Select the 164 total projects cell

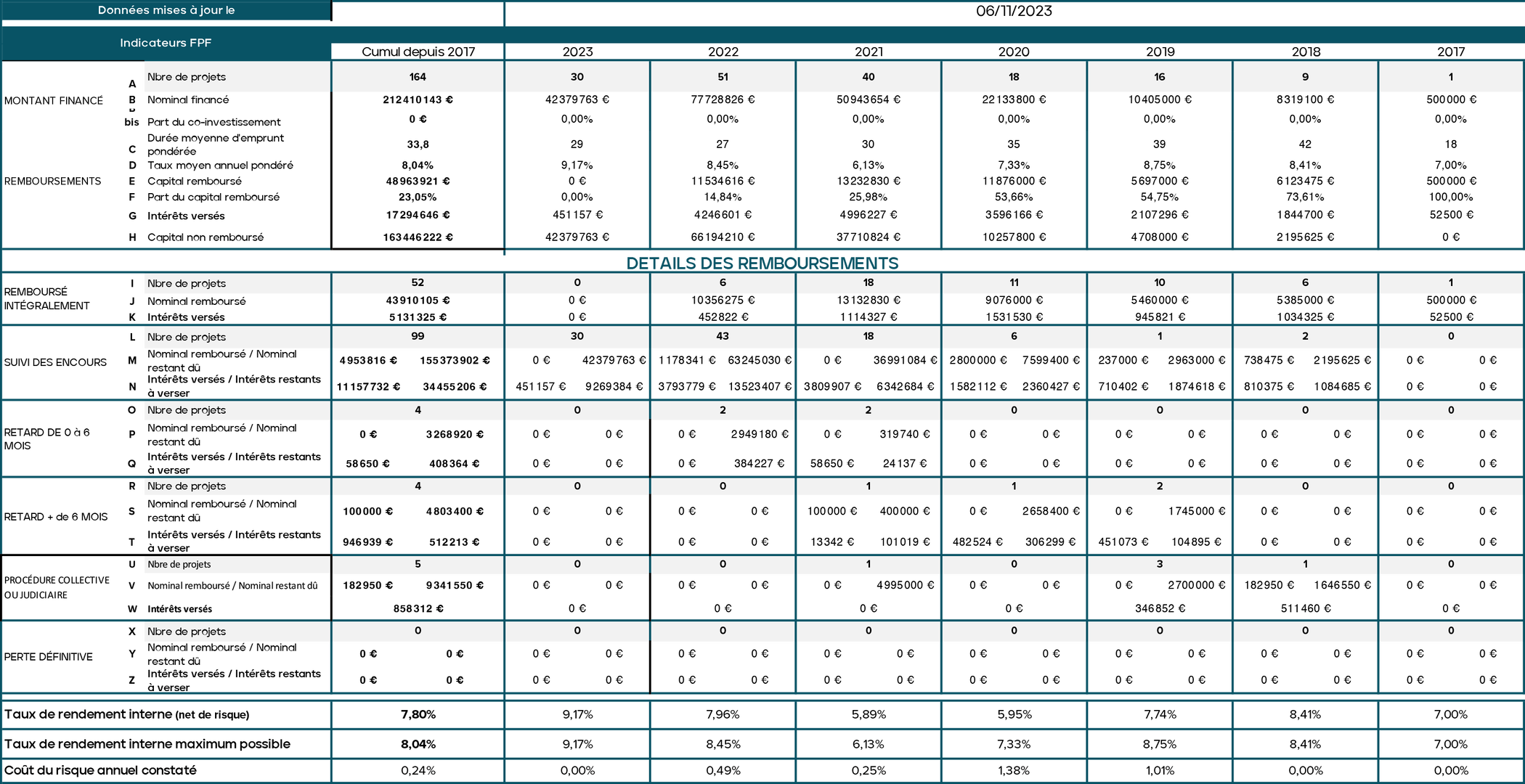click(418, 77)
